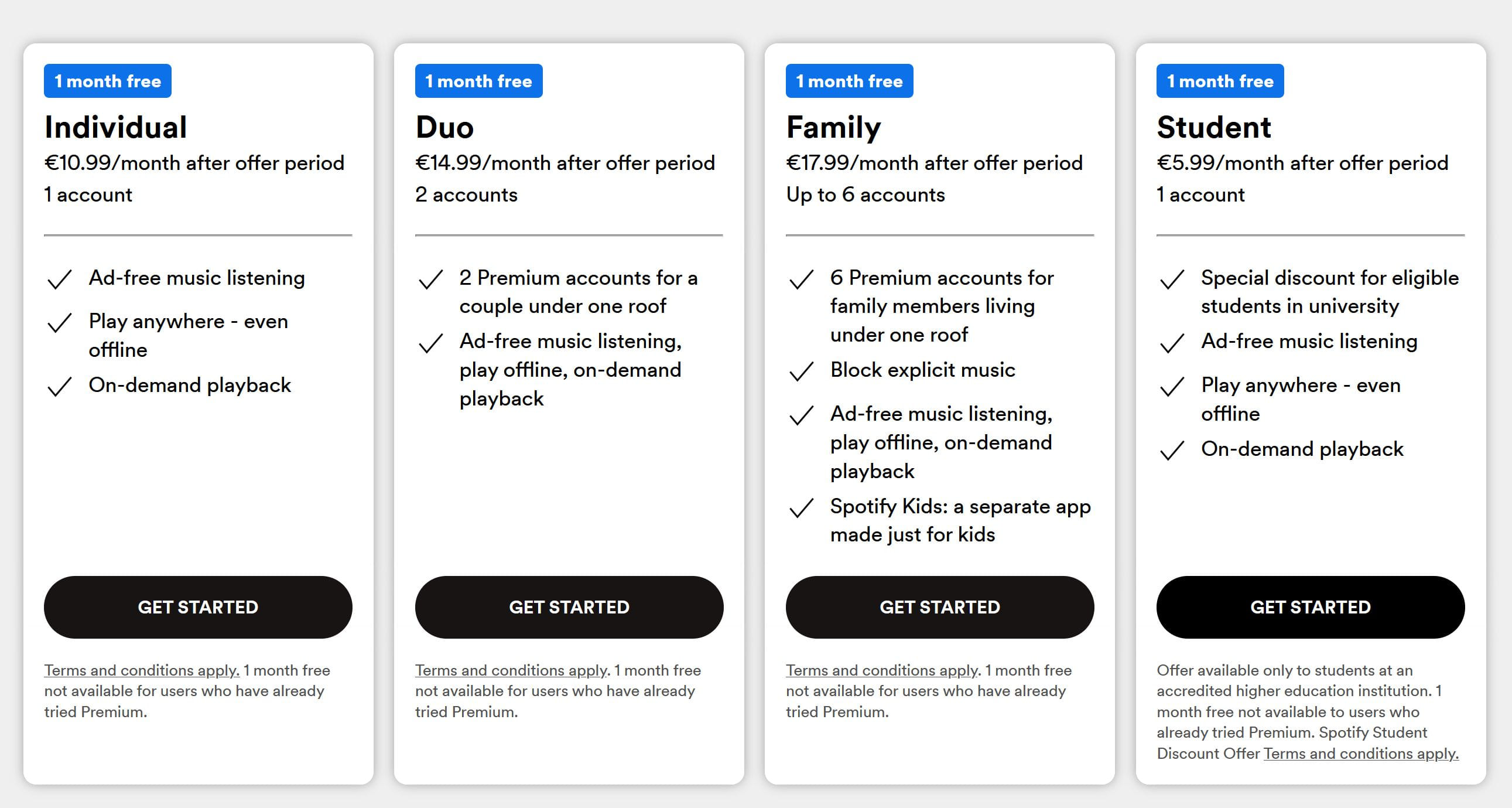The image size is (1512, 808).
Task: Open Student Discount Offer terms link
Action: point(1360,754)
